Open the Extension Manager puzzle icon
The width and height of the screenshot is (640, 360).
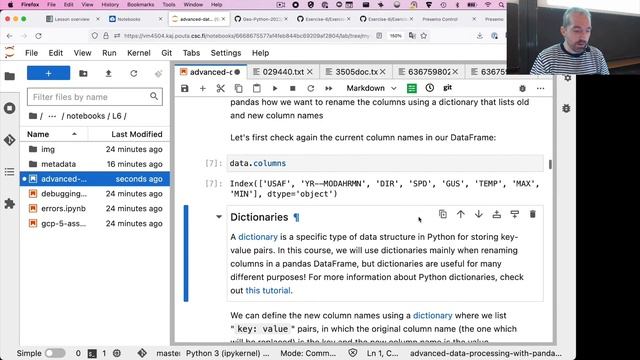pos(10,204)
